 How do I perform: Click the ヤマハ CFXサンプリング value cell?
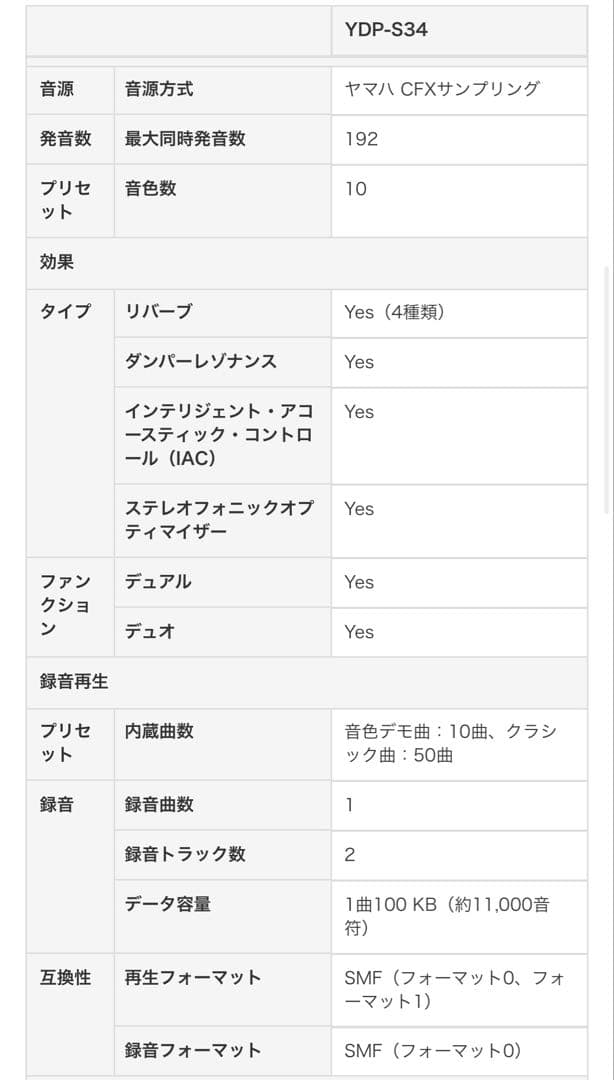point(442,89)
